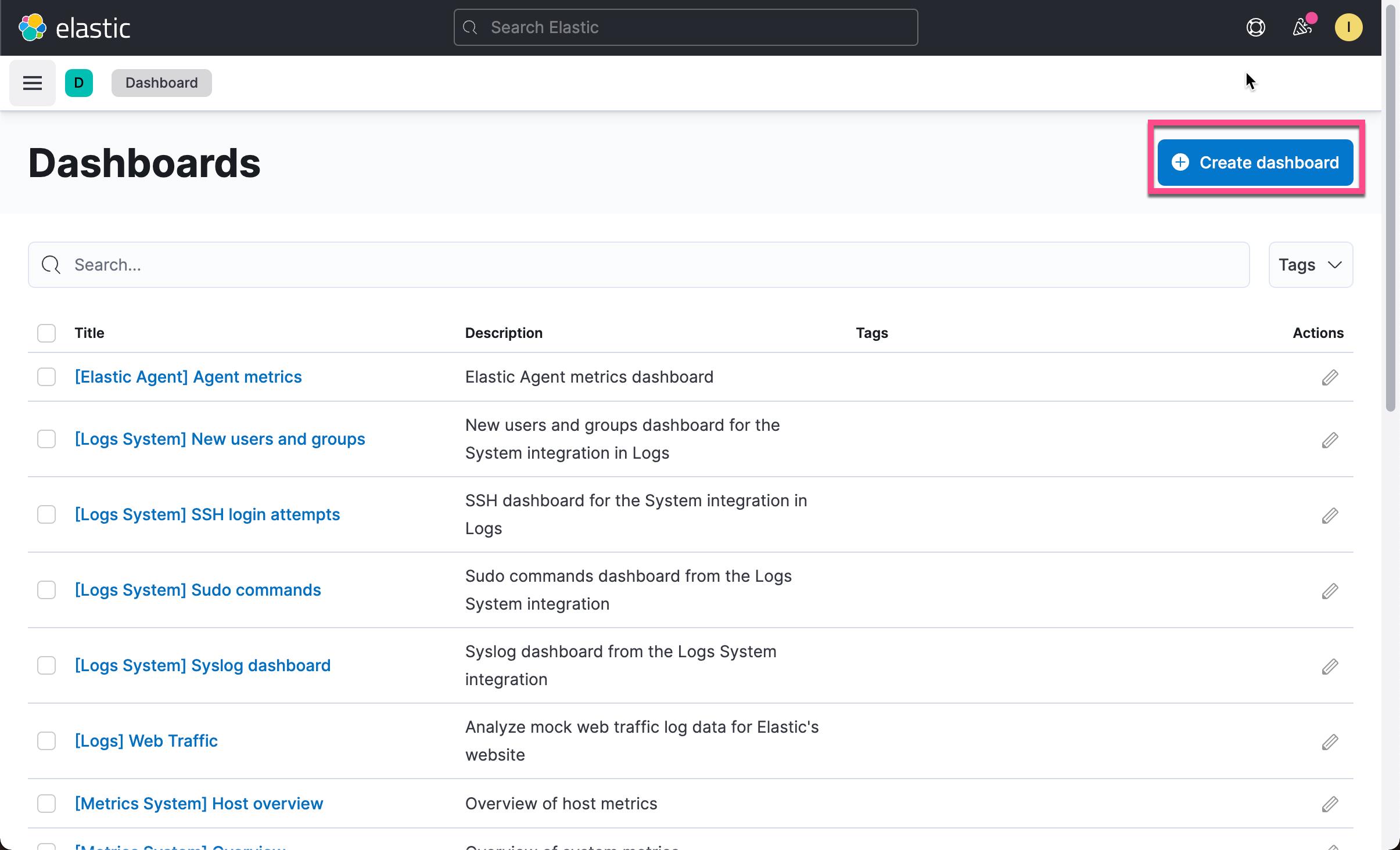Open [Logs System] Sudo commands dashboard
Screen dimensions: 1400x850
click(198, 590)
